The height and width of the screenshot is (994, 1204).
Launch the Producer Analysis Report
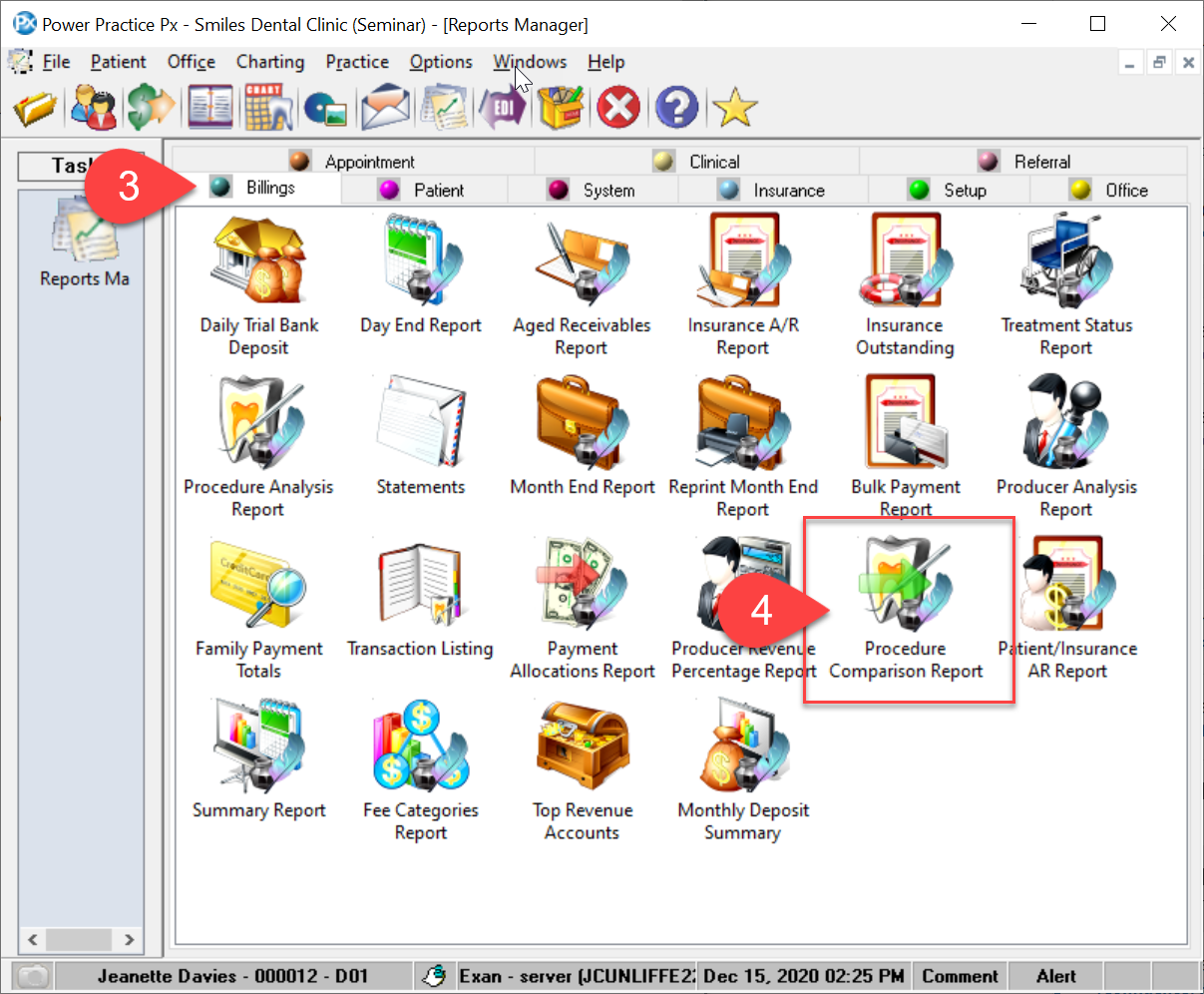pyautogui.click(x=1066, y=448)
